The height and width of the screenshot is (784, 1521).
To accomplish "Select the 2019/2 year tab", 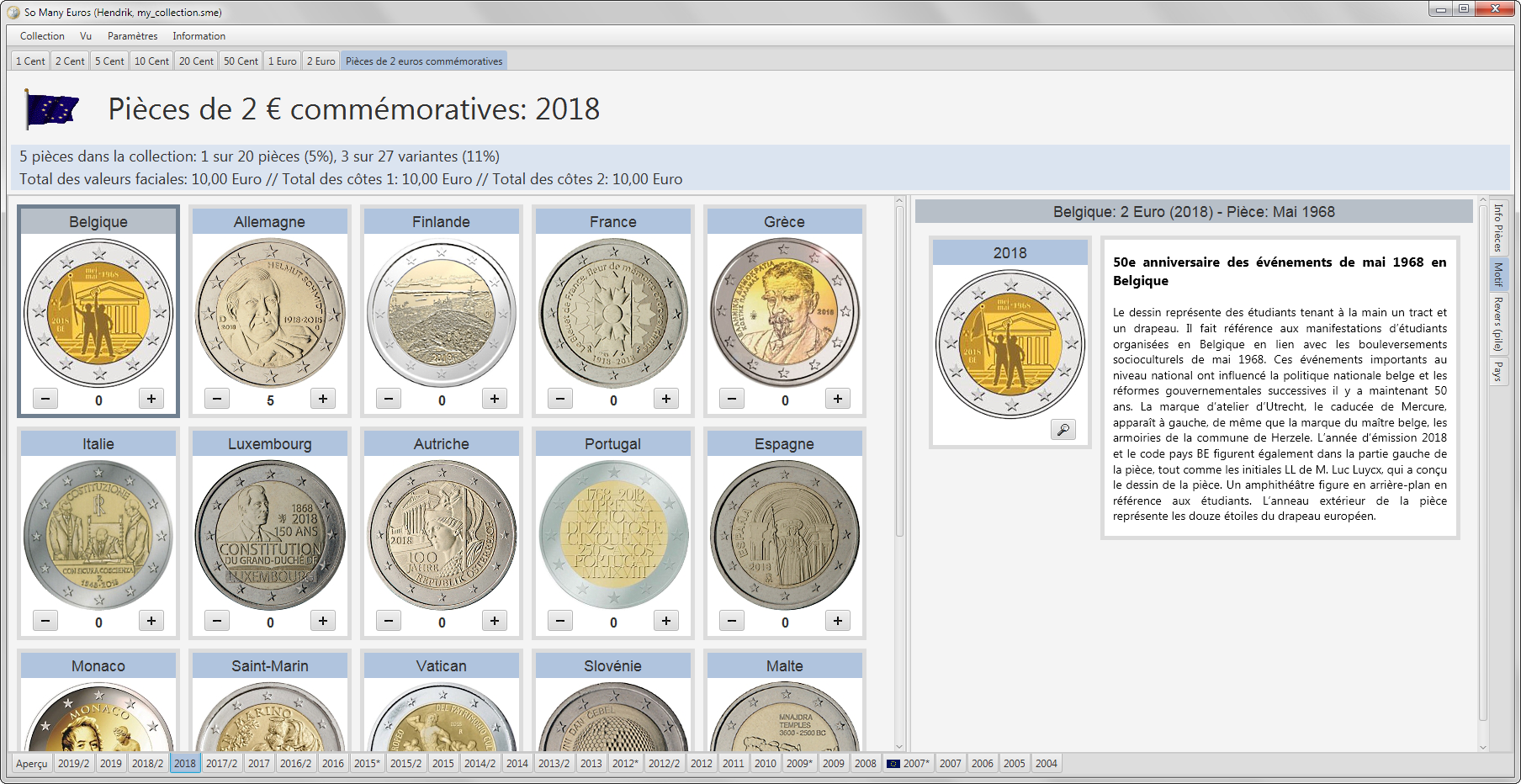I will [x=73, y=764].
